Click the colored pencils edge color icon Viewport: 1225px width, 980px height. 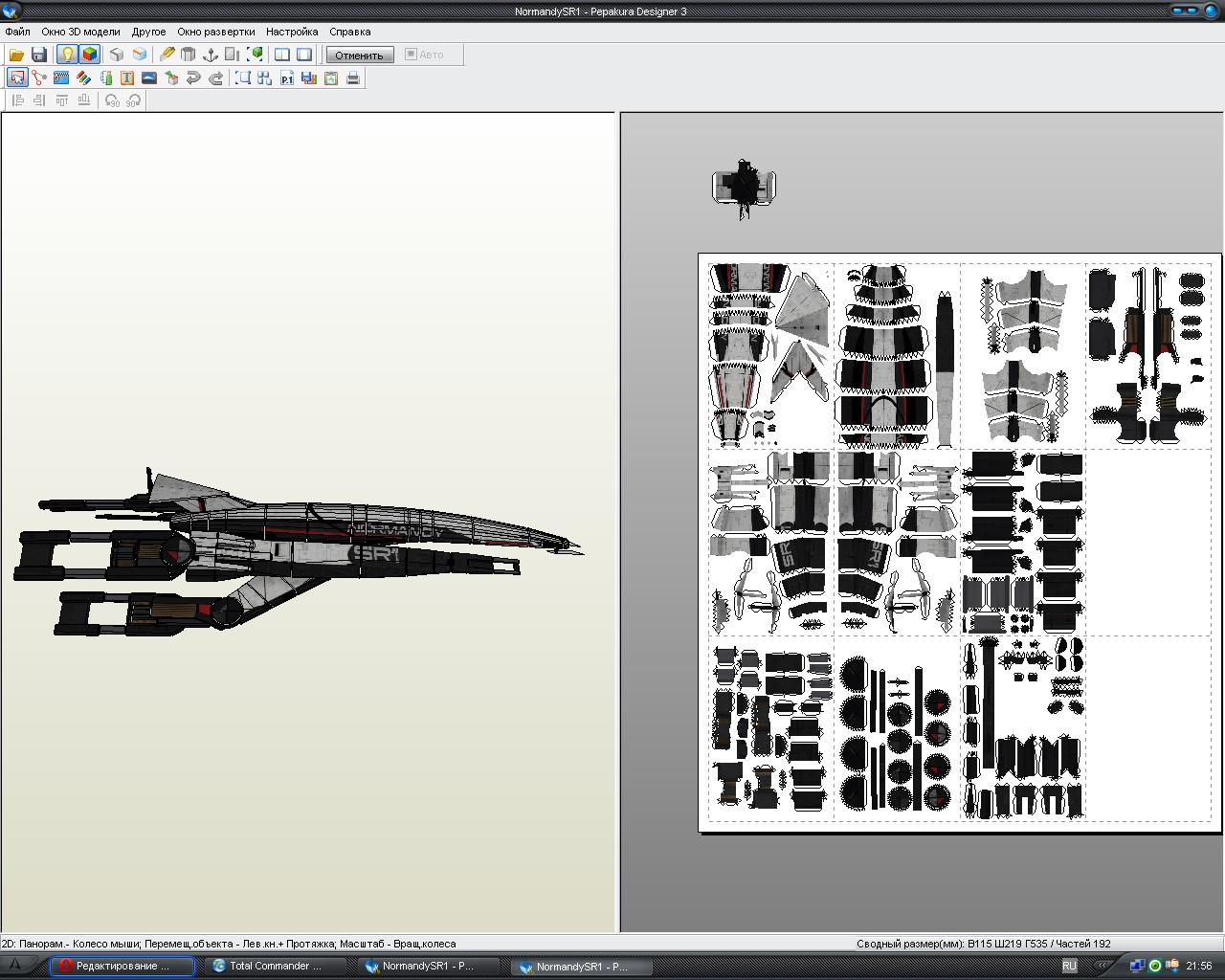83,78
